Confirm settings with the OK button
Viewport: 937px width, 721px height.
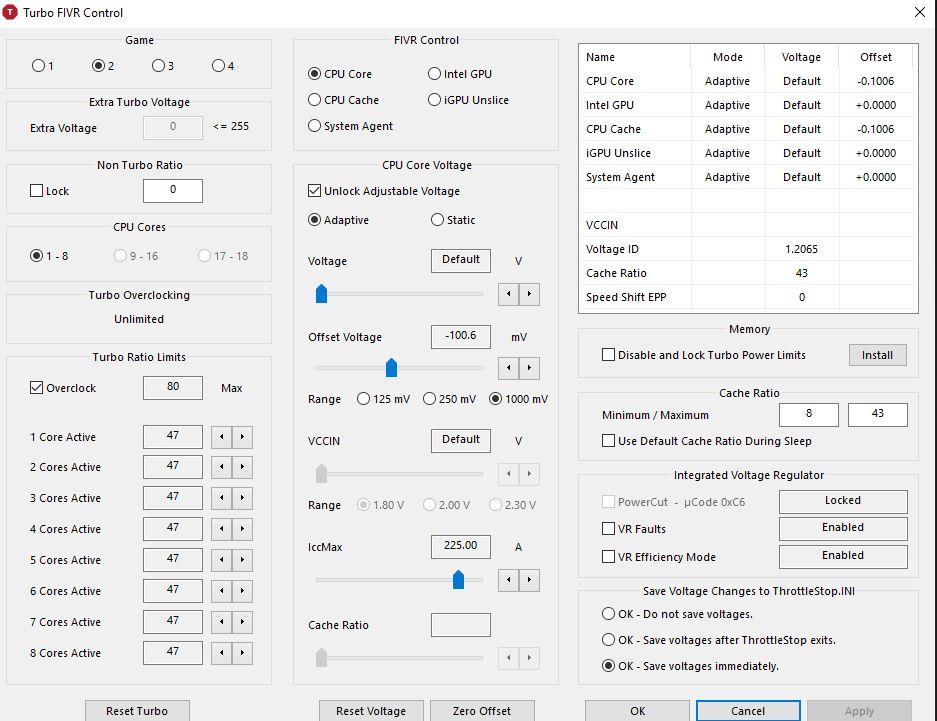pos(638,711)
